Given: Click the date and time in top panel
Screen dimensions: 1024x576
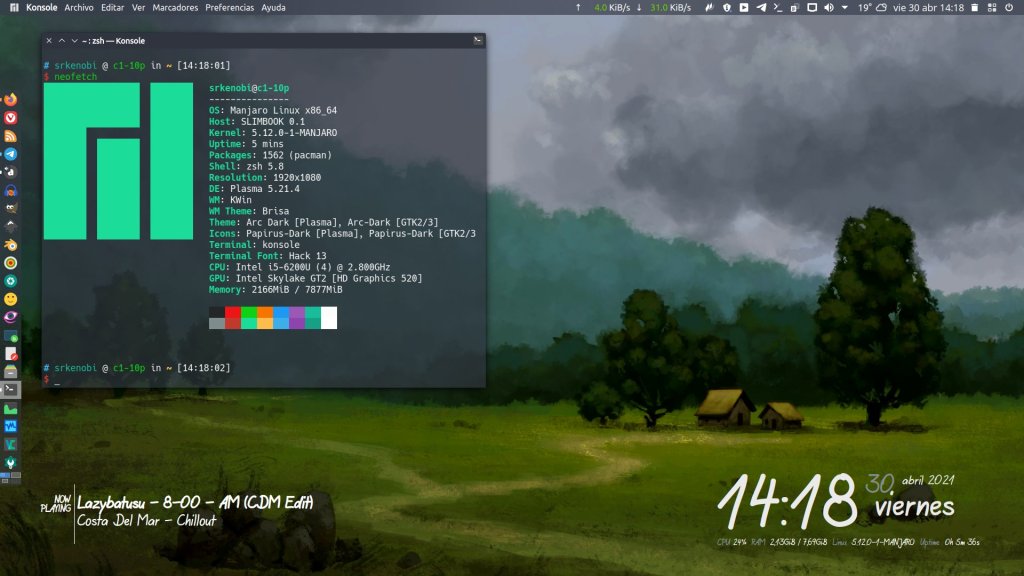Looking at the screenshot, I should (x=930, y=7).
